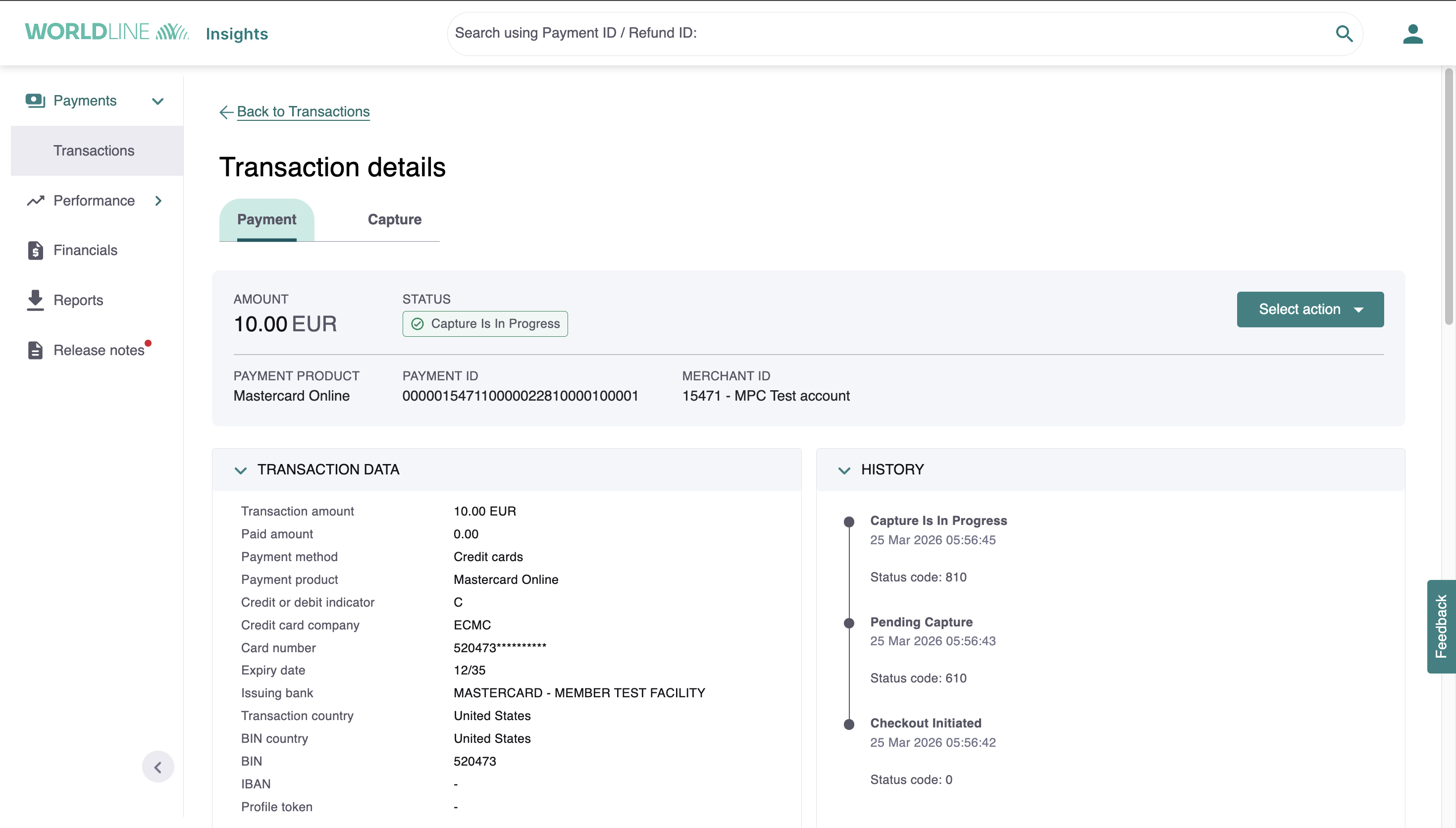The width and height of the screenshot is (1456, 828).
Task: Click the Financials document icon
Action: (x=35, y=250)
